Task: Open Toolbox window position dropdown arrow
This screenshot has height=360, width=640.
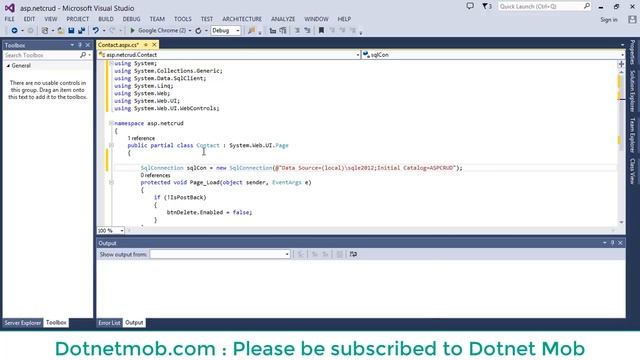Action: point(72,45)
